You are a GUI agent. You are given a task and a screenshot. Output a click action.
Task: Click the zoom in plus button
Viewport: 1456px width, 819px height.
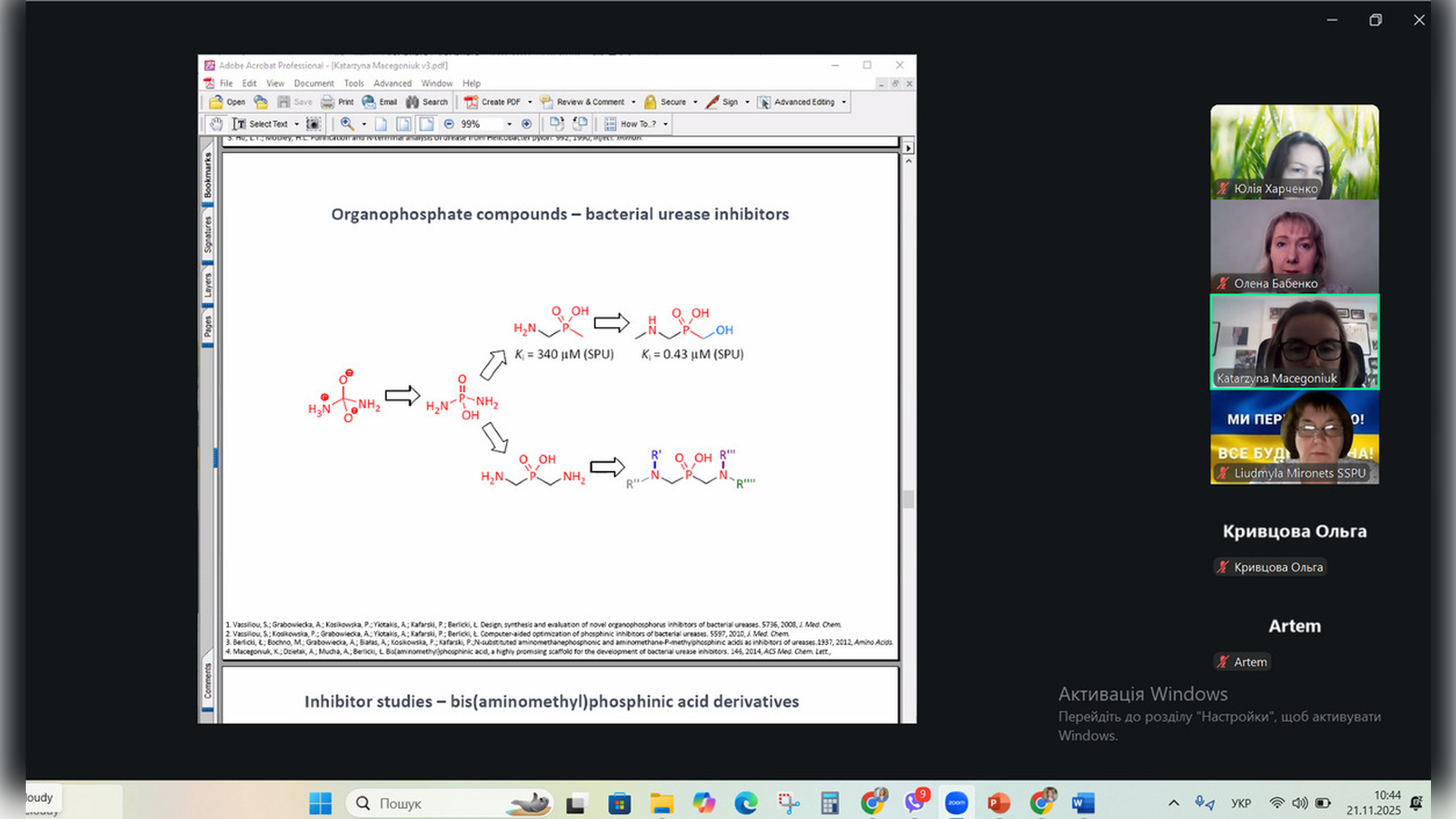click(x=527, y=124)
